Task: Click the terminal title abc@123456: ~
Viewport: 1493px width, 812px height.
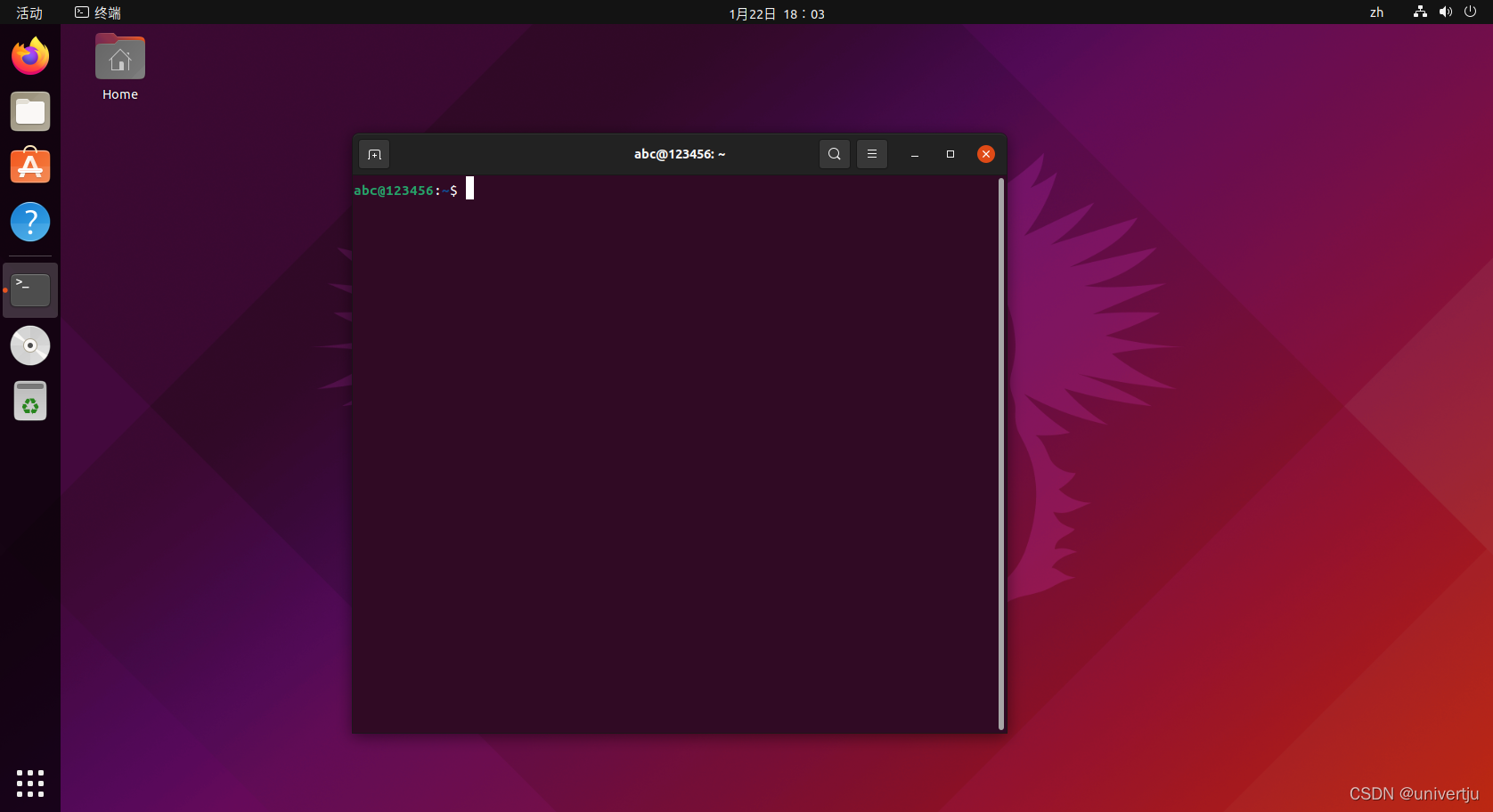Action: [x=680, y=154]
